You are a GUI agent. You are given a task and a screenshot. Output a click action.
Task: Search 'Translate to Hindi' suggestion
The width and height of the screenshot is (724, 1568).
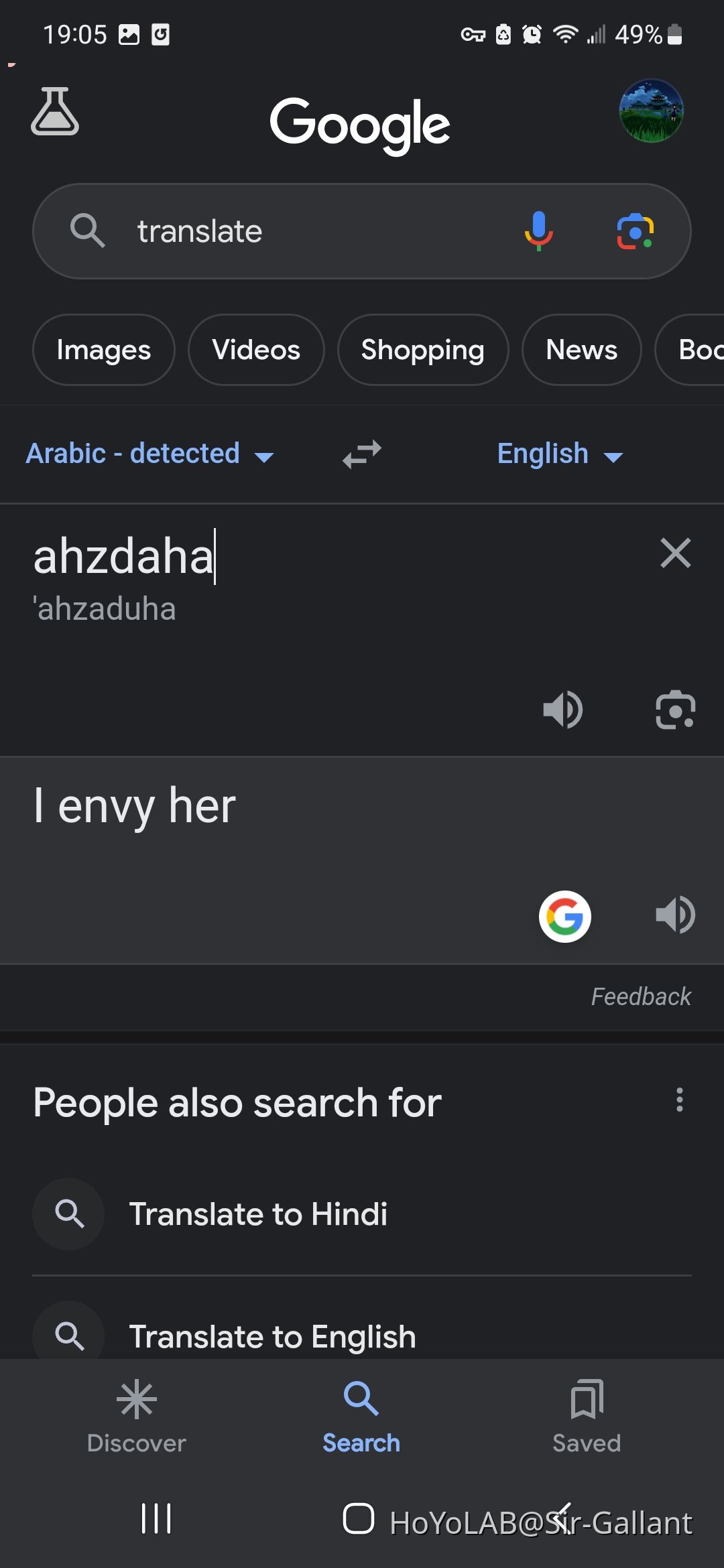[x=259, y=1214]
